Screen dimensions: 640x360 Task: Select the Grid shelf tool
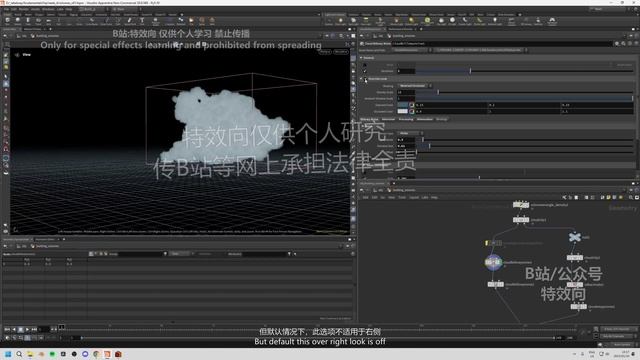[x=48, y=20]
